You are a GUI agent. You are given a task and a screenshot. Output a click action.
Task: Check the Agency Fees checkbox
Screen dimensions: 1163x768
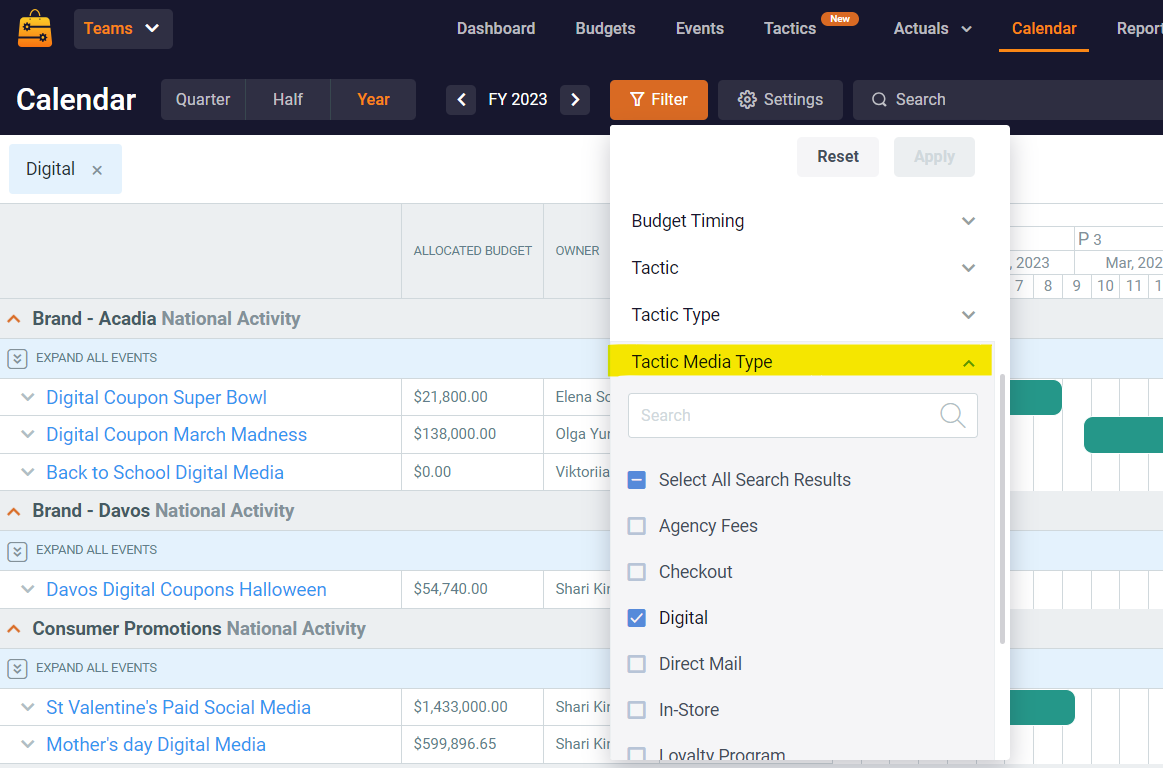point(637,526)
